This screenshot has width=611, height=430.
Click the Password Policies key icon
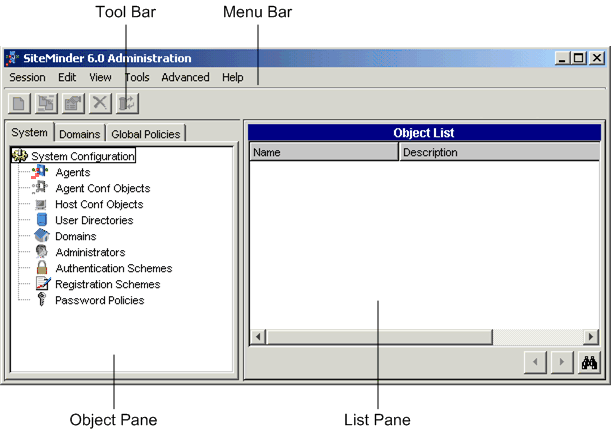pyautogui.click(x=41, y=300)
